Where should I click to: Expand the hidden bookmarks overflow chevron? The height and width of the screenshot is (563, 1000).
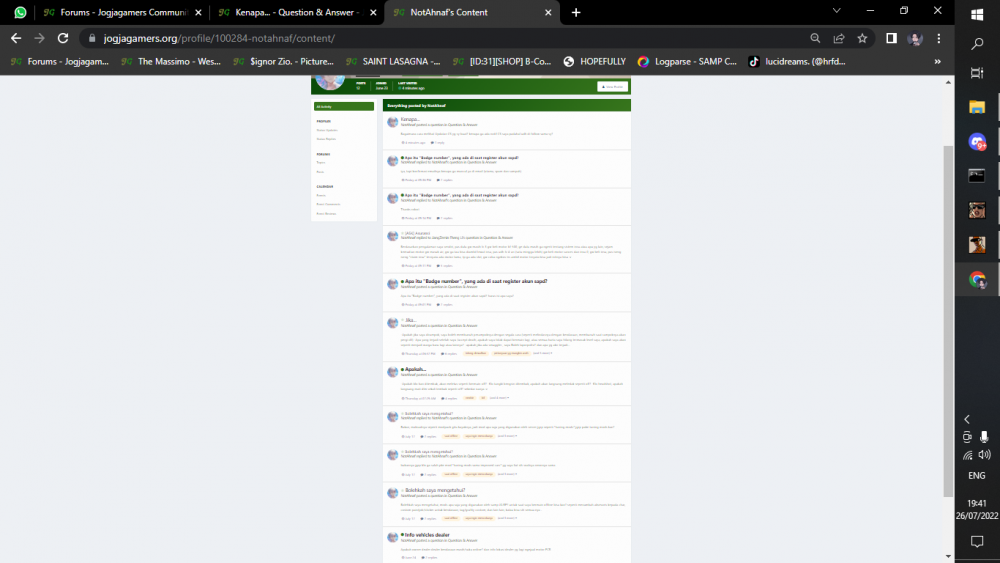click(938, 62)
